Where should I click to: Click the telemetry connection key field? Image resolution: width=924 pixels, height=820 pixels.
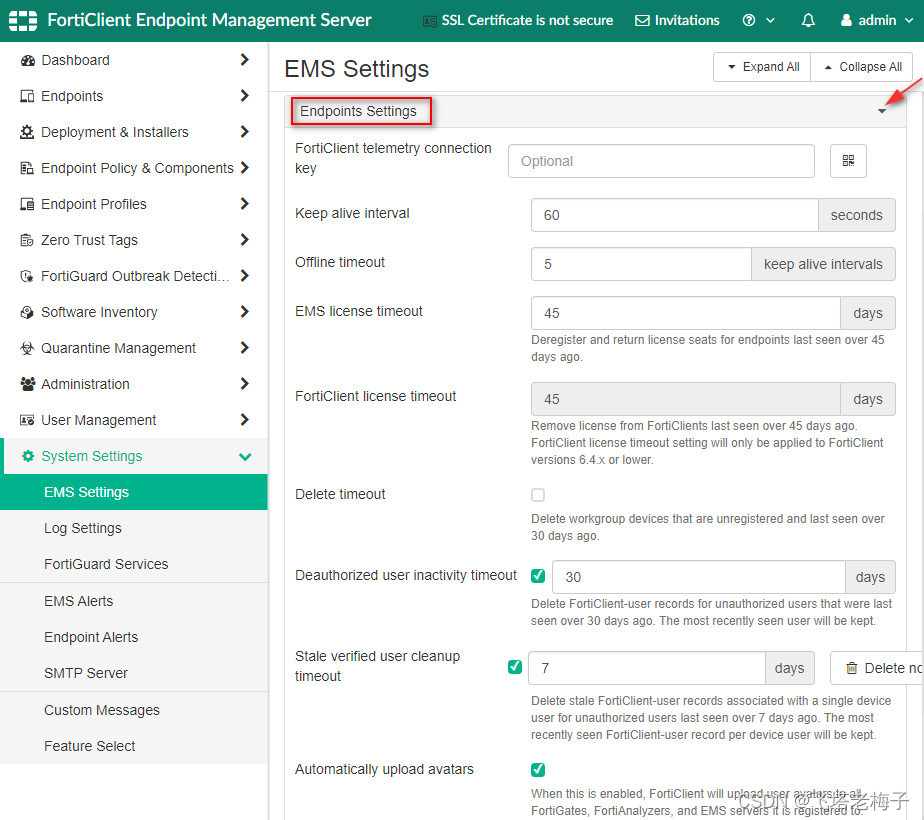[x=661, y=161]
